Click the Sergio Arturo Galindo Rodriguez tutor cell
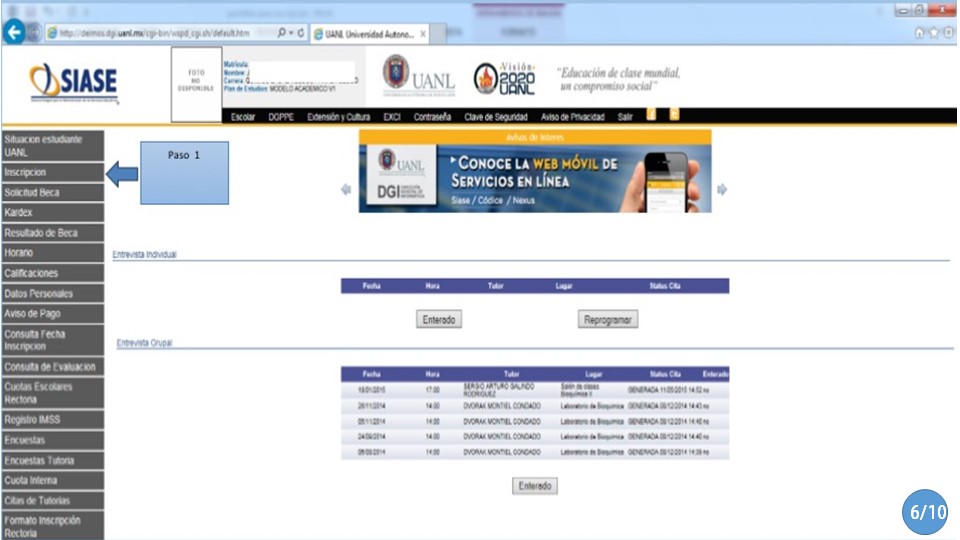This screenshot has height=540, width=960. pos(499,390)
